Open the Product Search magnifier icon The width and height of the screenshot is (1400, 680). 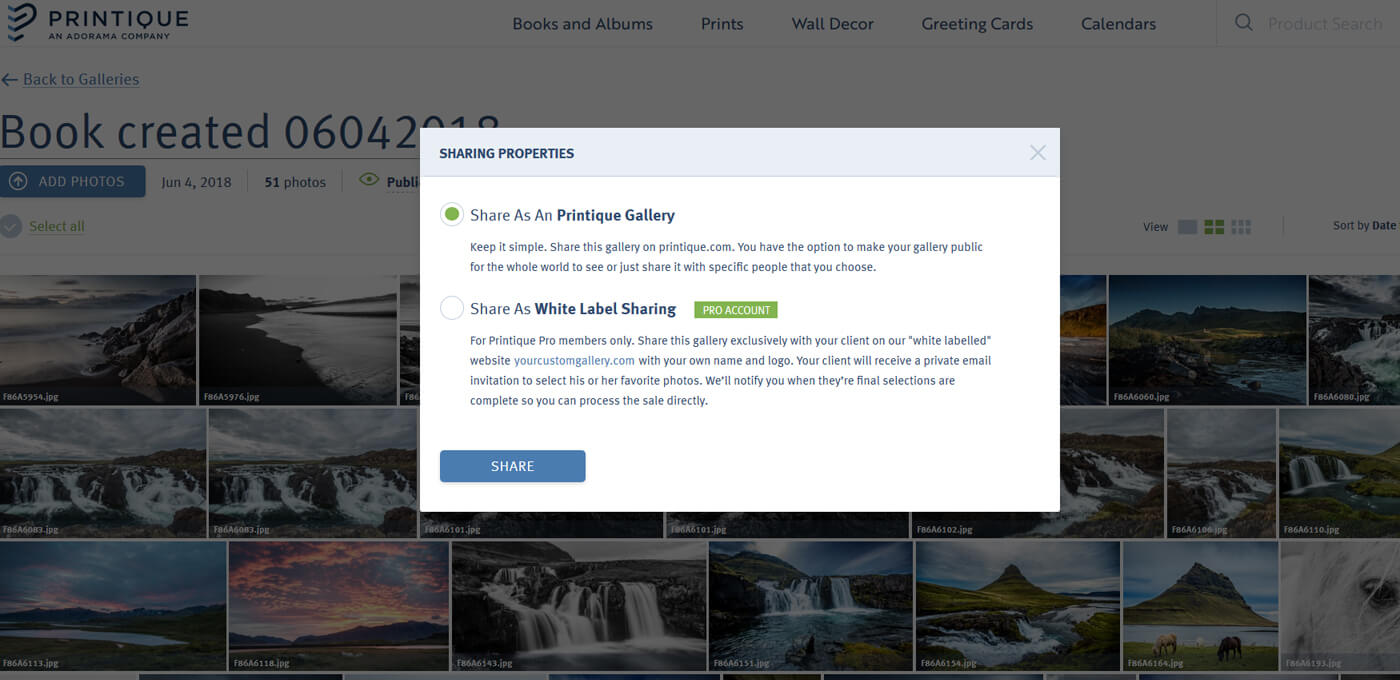pyautogui.click(x=1242, y=22)
